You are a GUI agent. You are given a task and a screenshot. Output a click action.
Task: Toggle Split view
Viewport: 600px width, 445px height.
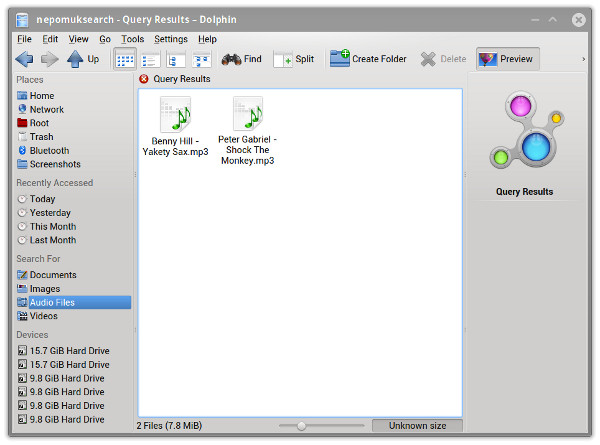(x=294, y=59)
